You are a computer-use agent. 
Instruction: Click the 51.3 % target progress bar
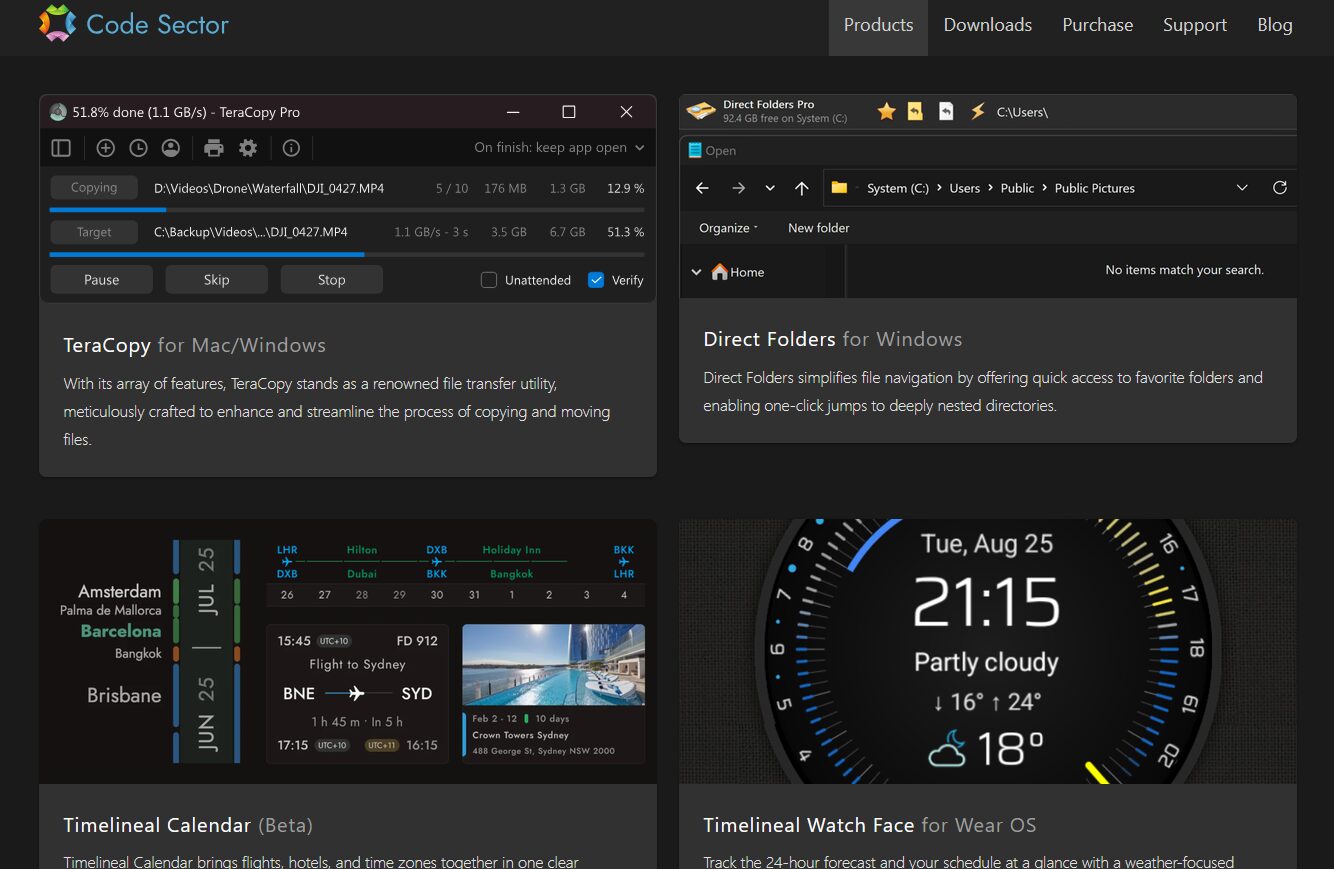click(x=347, y=255)
